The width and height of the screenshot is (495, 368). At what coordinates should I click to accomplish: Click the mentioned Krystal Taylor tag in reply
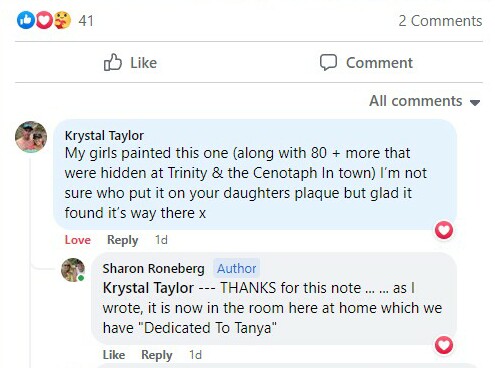click(148, 288)
